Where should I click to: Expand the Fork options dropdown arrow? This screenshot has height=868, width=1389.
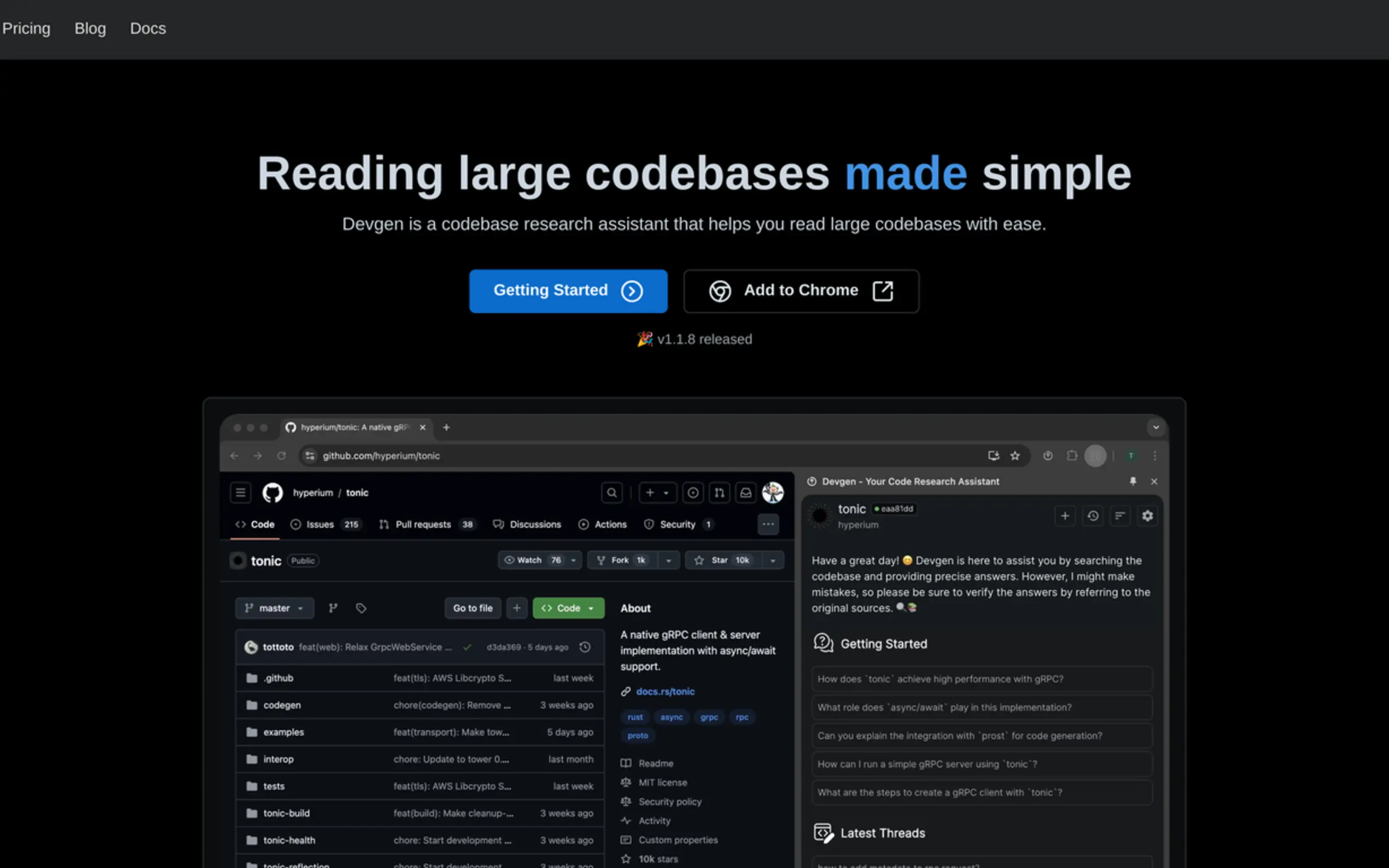pyautogui.click(x=668, y=560)
